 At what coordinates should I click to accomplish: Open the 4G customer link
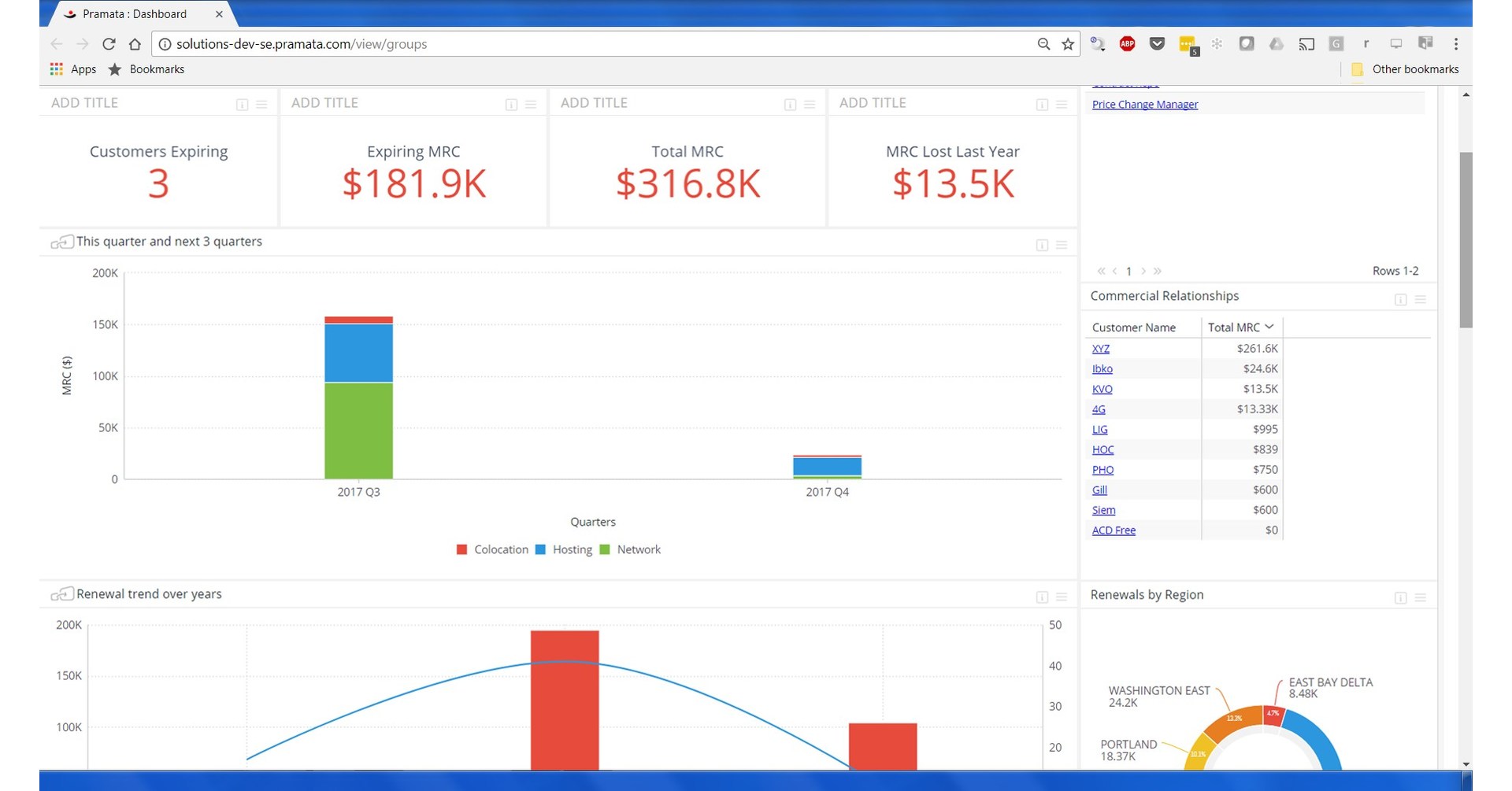(1099, 409)
